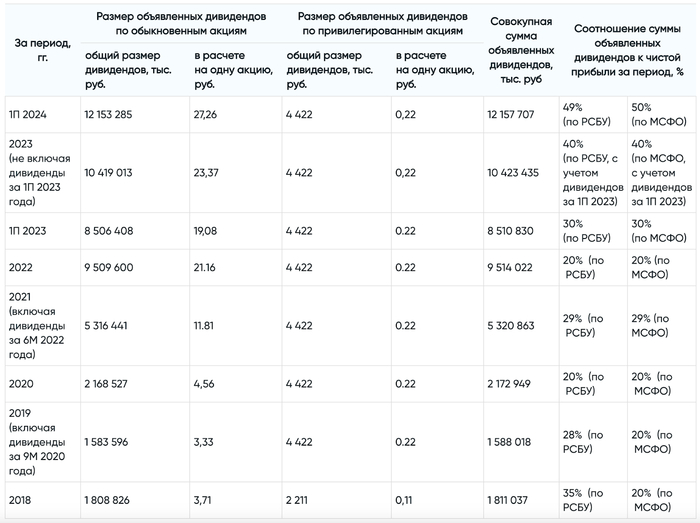Select the "35% (по РСБУ)" cell
700x523 pixels.
tap(585, 499)
